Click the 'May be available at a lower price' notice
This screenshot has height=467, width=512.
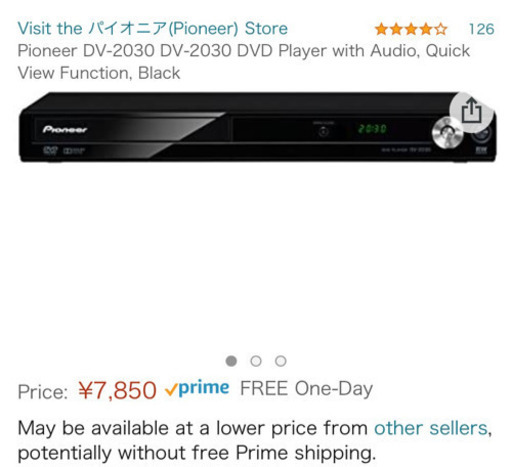[x=255, y=440]
